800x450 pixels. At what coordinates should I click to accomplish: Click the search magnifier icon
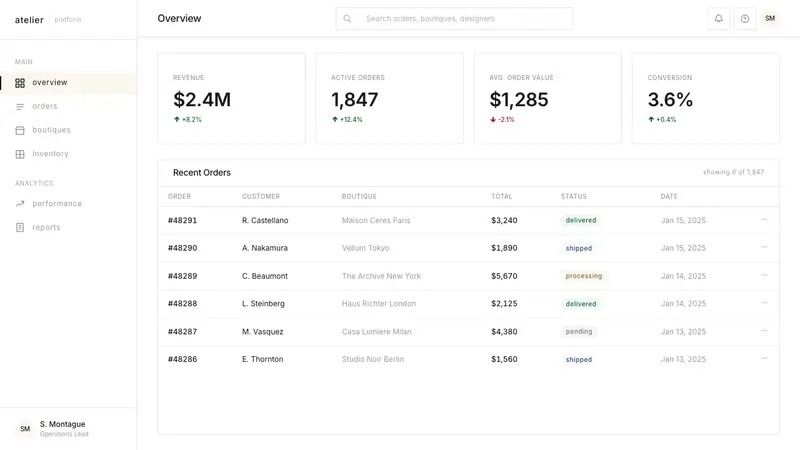(x=347, y=19)
